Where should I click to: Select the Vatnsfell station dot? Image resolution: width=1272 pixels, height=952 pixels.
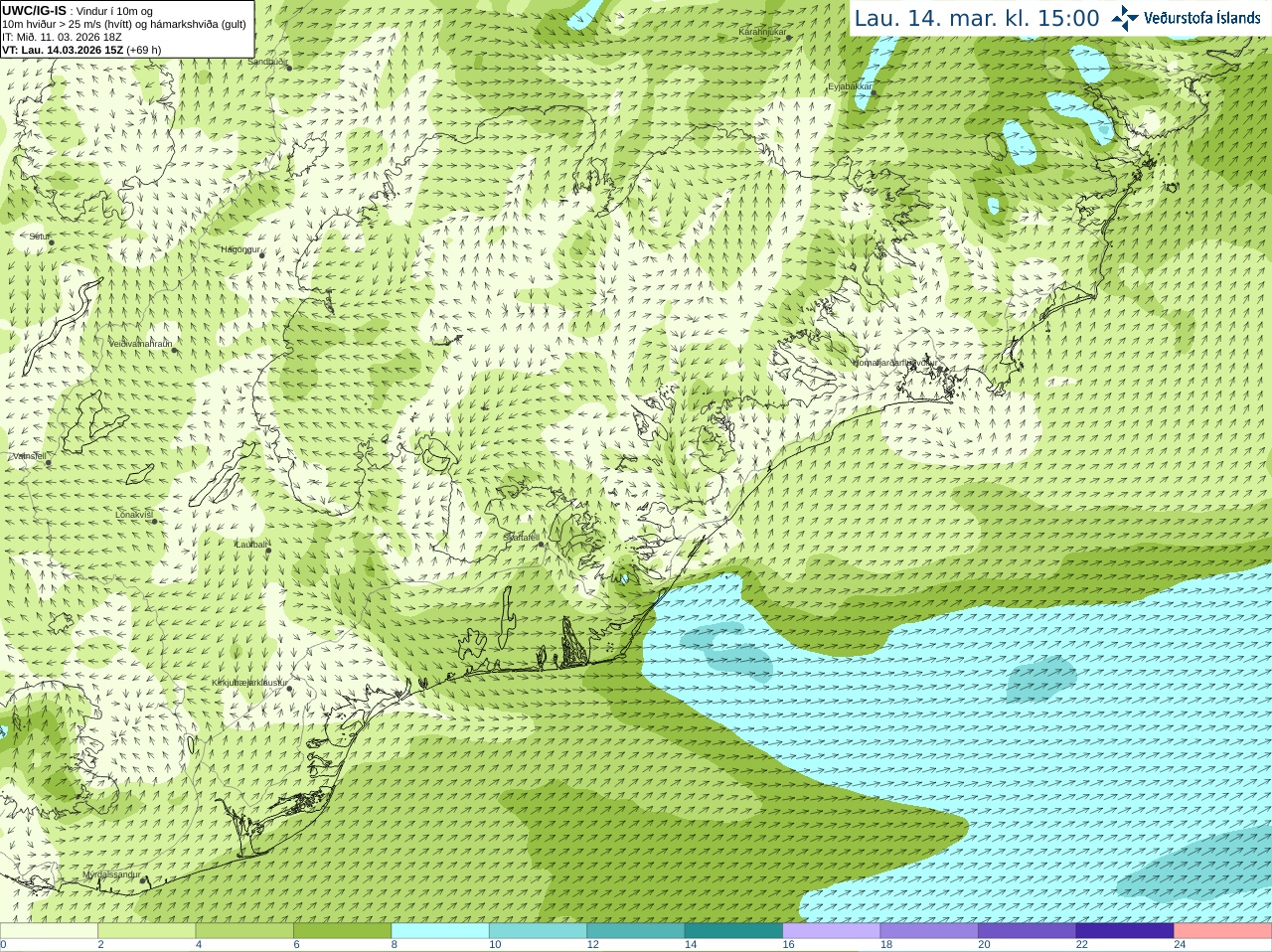tap(48, 462)
